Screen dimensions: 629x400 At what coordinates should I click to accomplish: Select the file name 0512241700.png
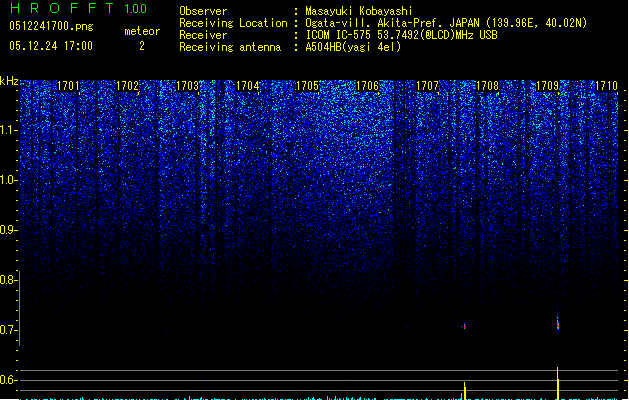point(51,26)
